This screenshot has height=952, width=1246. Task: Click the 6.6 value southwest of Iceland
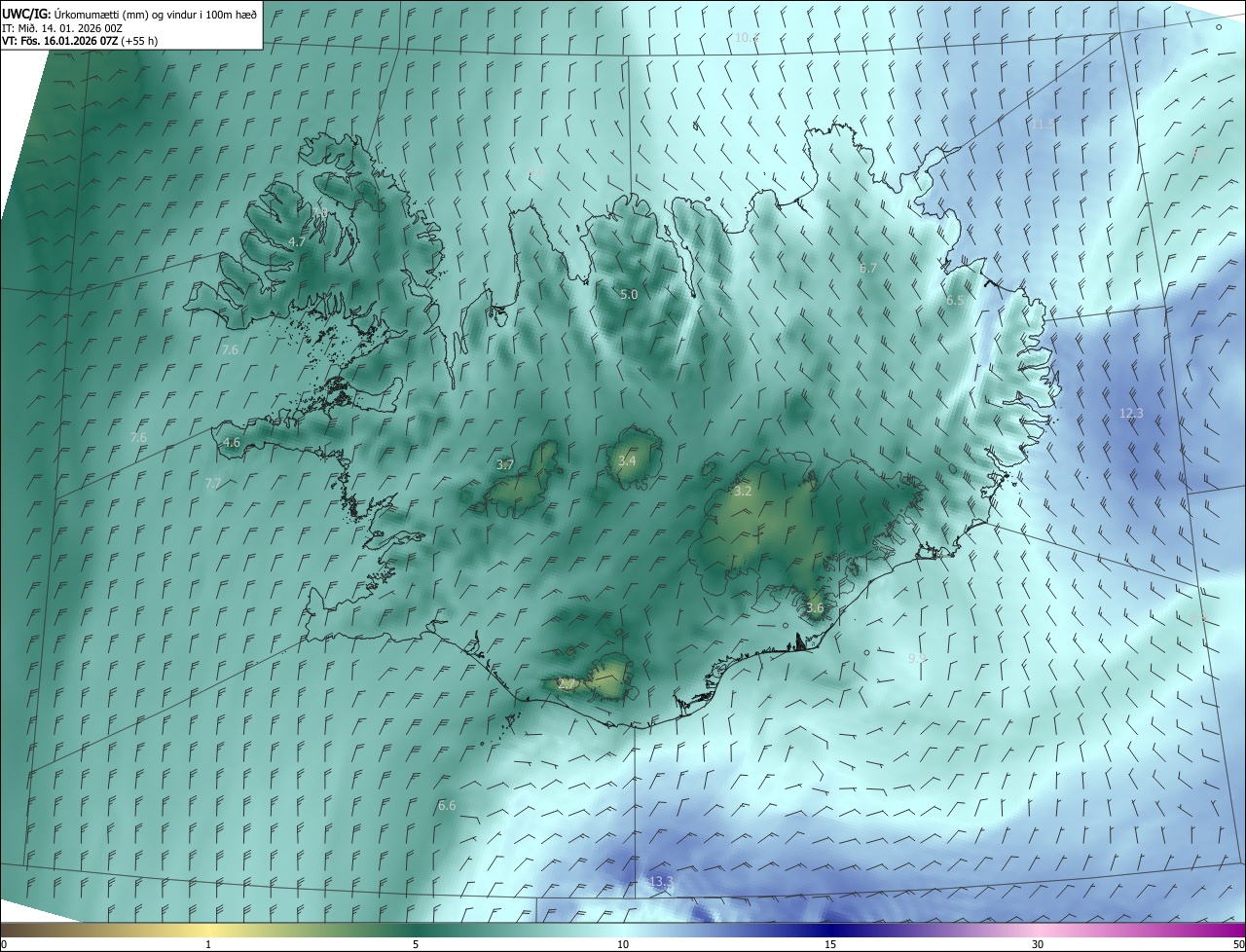(447, 806)
